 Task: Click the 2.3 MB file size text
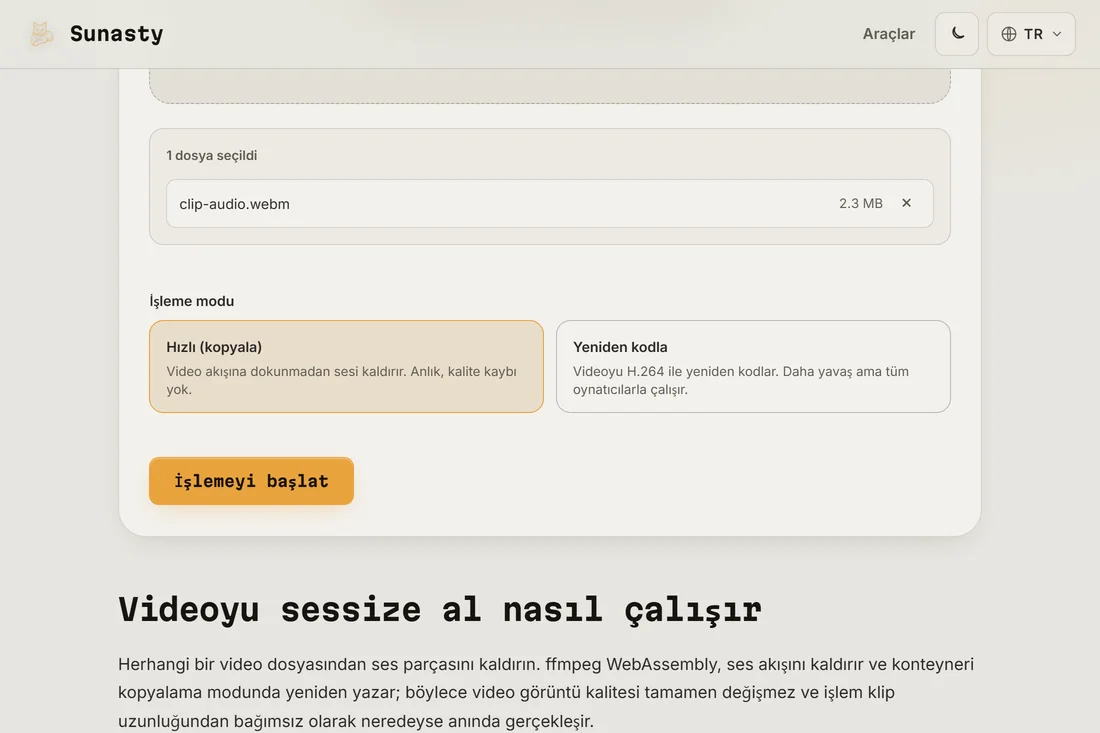[x=860, y=203]
